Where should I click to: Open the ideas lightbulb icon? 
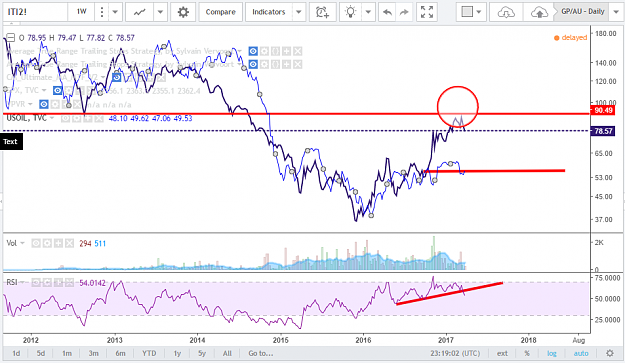pyautogui.click(x=350, y=12)
